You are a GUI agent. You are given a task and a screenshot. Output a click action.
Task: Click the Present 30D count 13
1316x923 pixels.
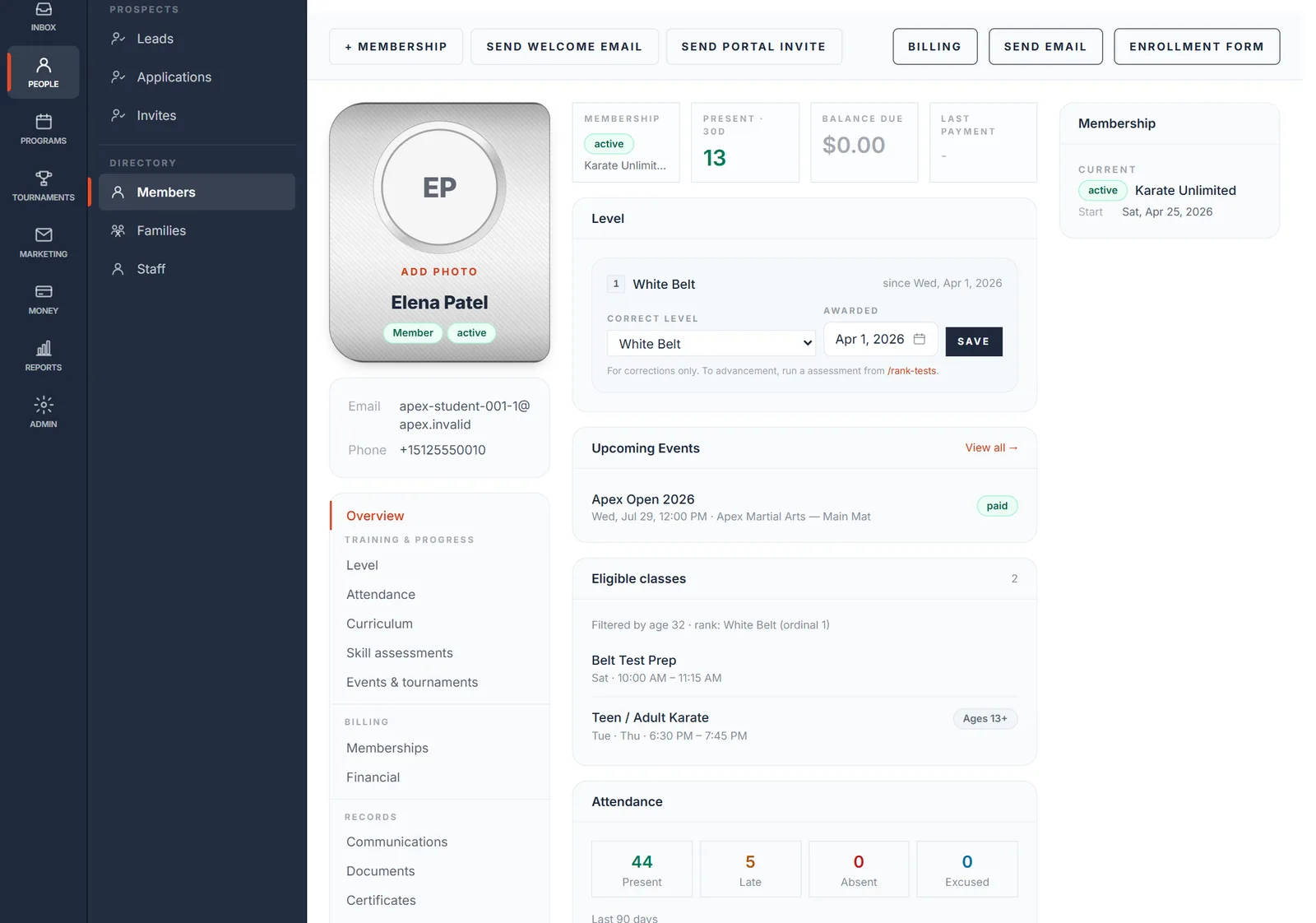click(x=714, y=158)
